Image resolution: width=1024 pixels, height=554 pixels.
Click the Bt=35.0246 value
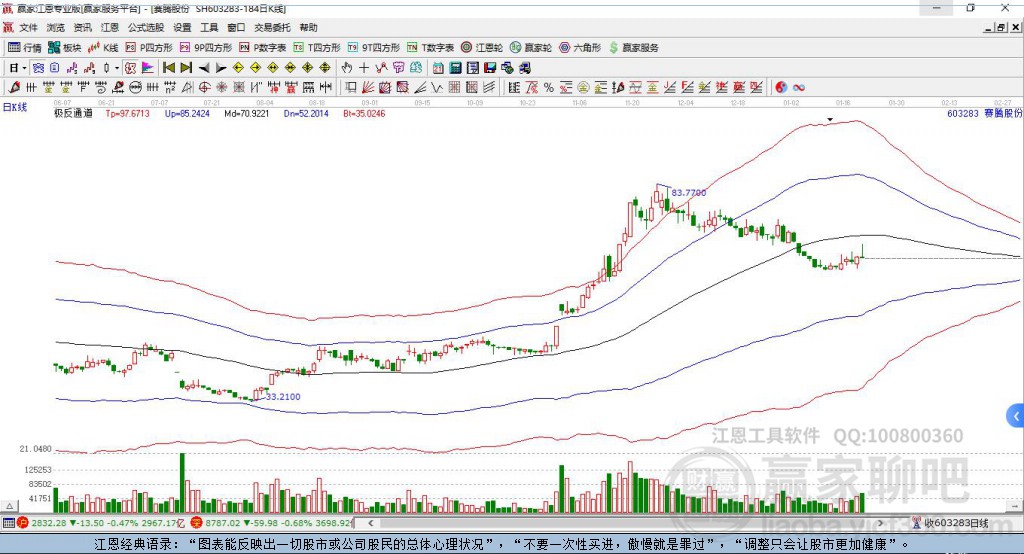pos(364,113)
